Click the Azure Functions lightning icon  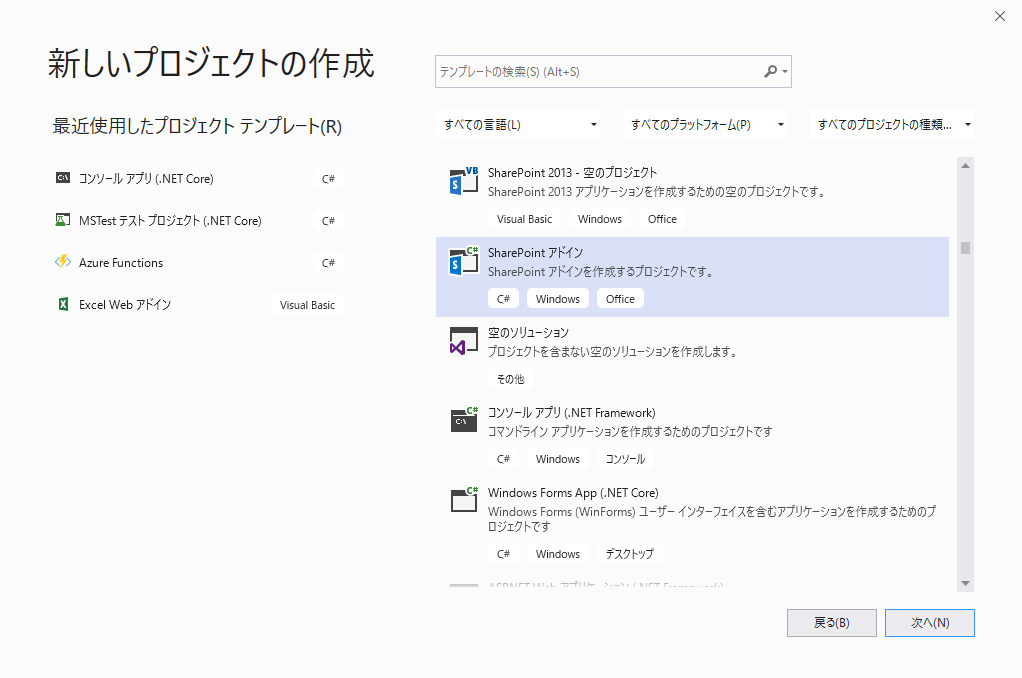(63, 263)
